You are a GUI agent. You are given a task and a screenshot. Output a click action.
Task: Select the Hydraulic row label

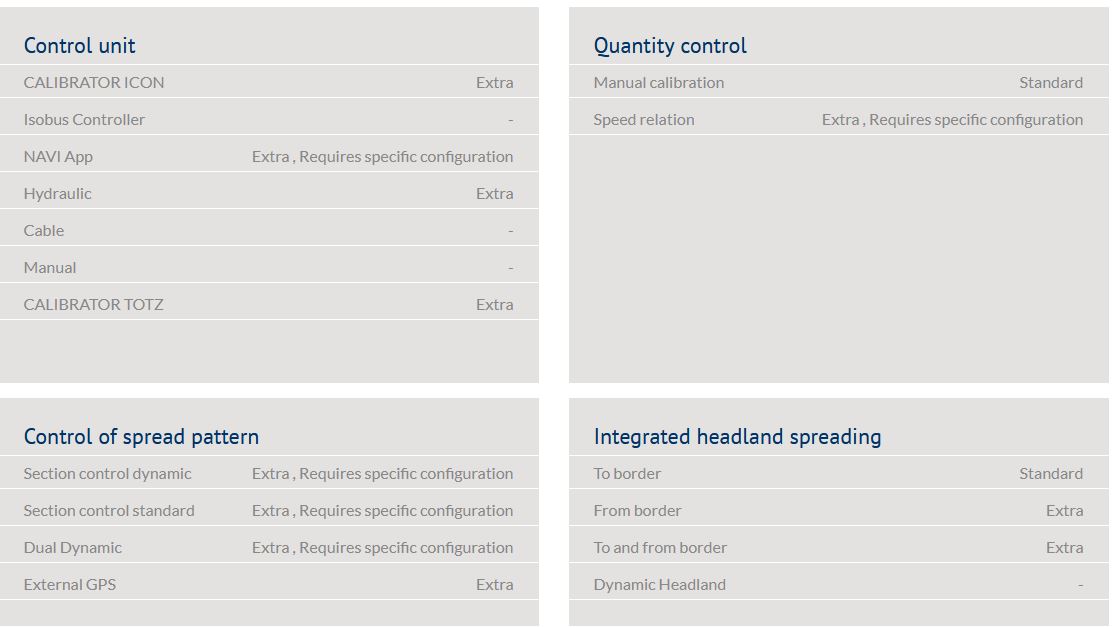pyautogui.click(x=57, y=194)
